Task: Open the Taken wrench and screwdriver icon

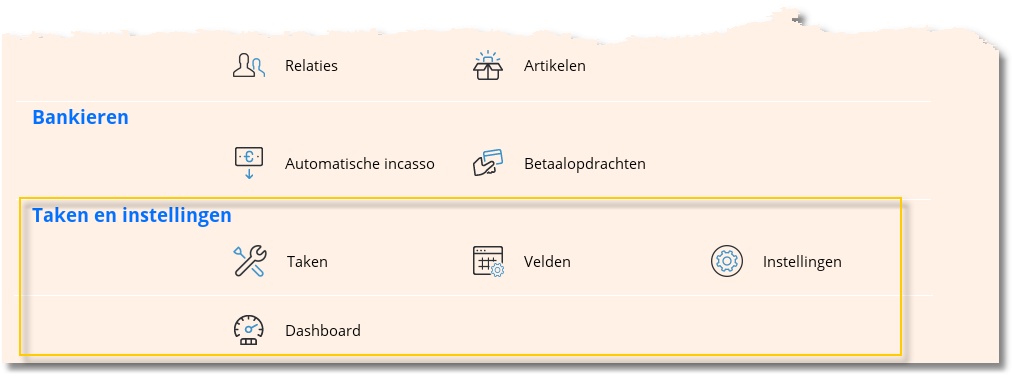Action: tap(249, 261)
